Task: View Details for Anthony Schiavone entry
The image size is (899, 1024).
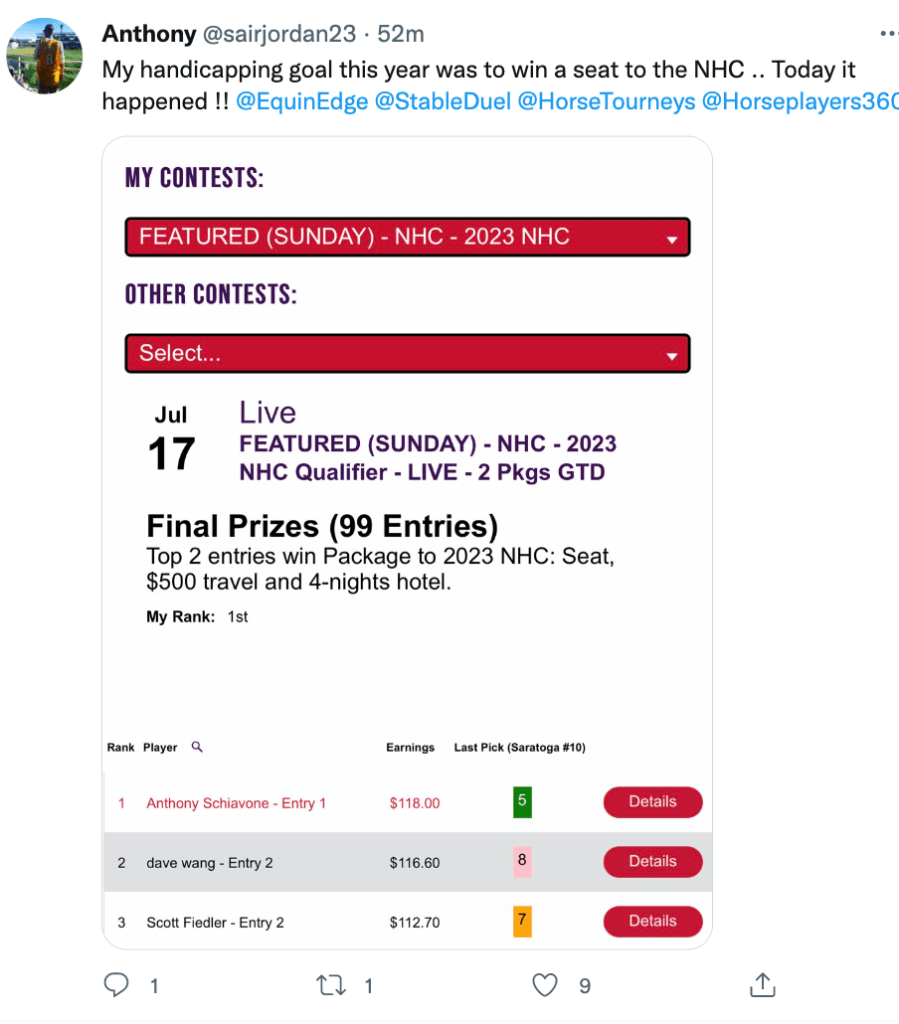Action: point(652,802)
